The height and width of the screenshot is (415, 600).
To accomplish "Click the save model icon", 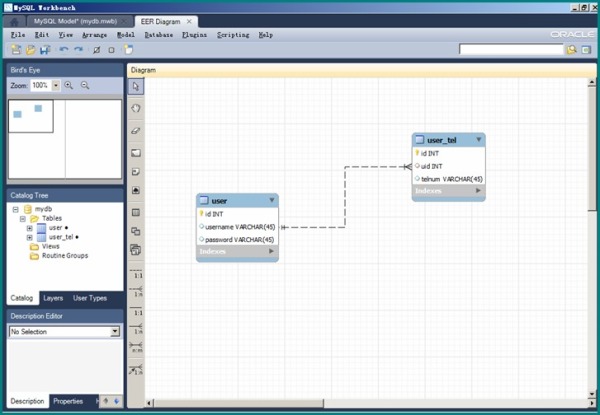I will click(x=45, y=50).
